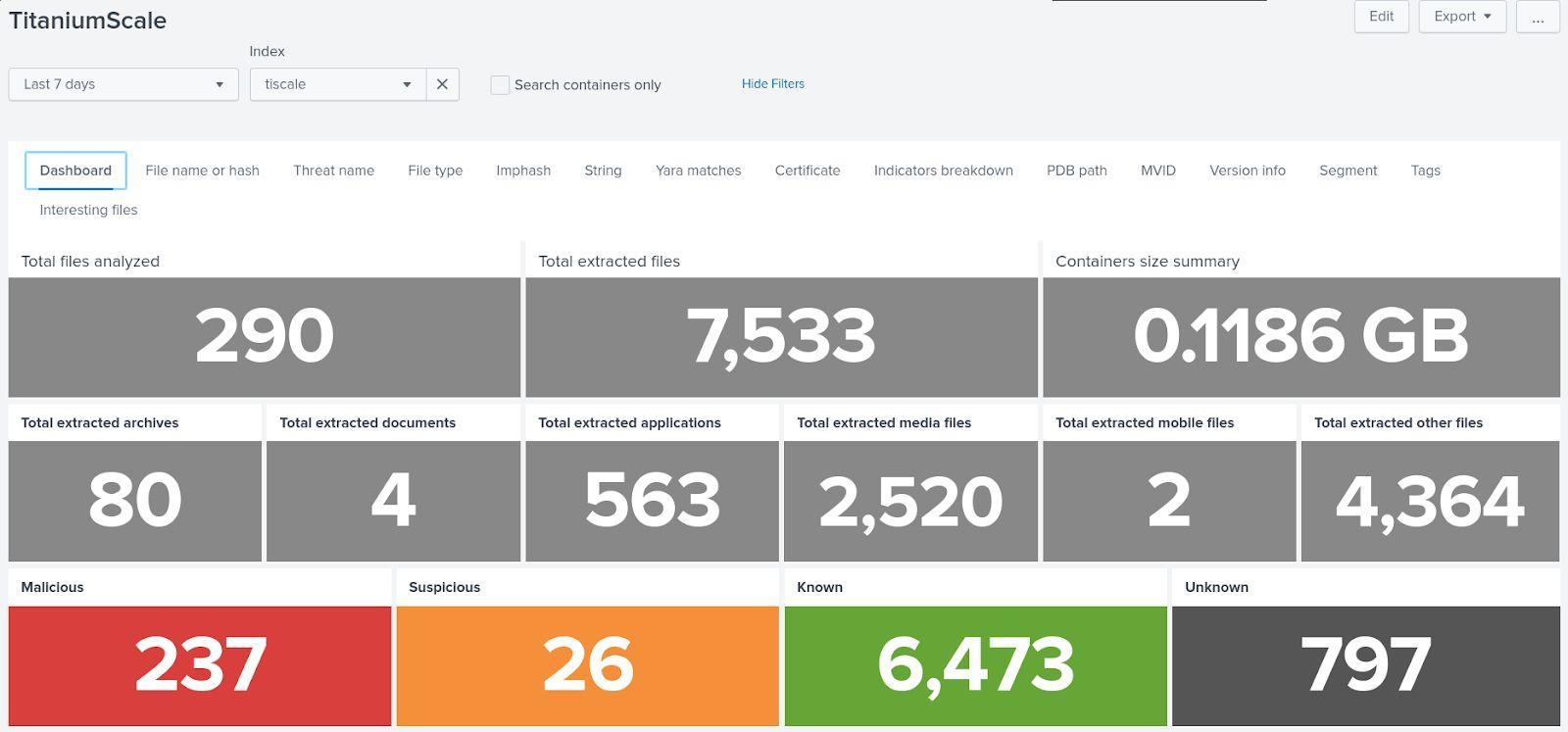Click the Edit button
Viewport: 1568px width, 732px height.
point(1382,17)
